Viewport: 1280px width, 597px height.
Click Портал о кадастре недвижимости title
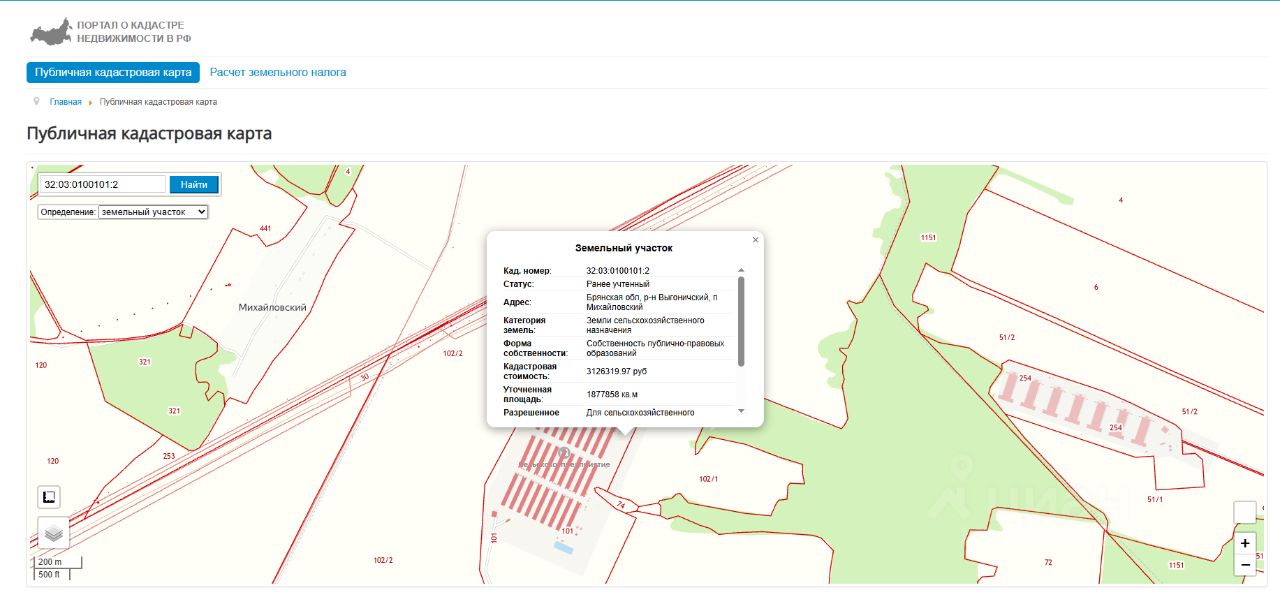tap(134, 31)
